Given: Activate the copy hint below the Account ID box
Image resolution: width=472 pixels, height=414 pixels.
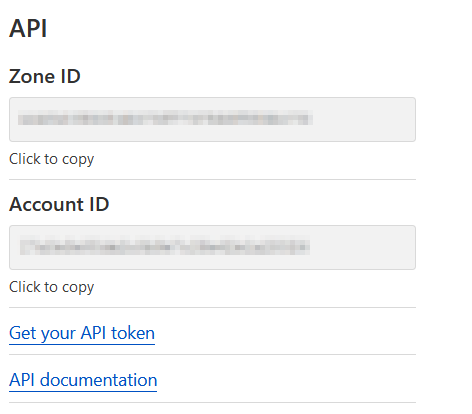Looking at the screenshot, I should click(51, 287).
